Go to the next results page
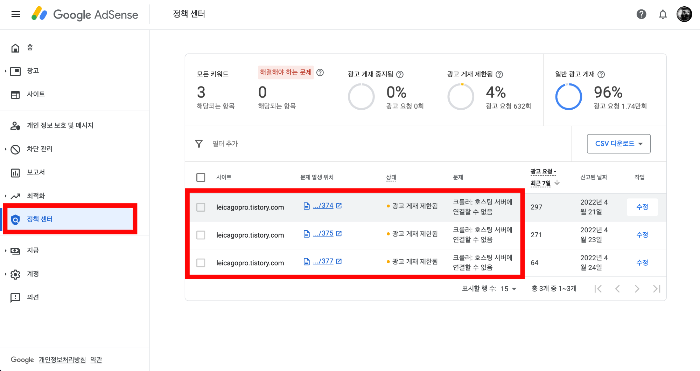The height and width of the screenshot is (371, 700). pos(637,289)
